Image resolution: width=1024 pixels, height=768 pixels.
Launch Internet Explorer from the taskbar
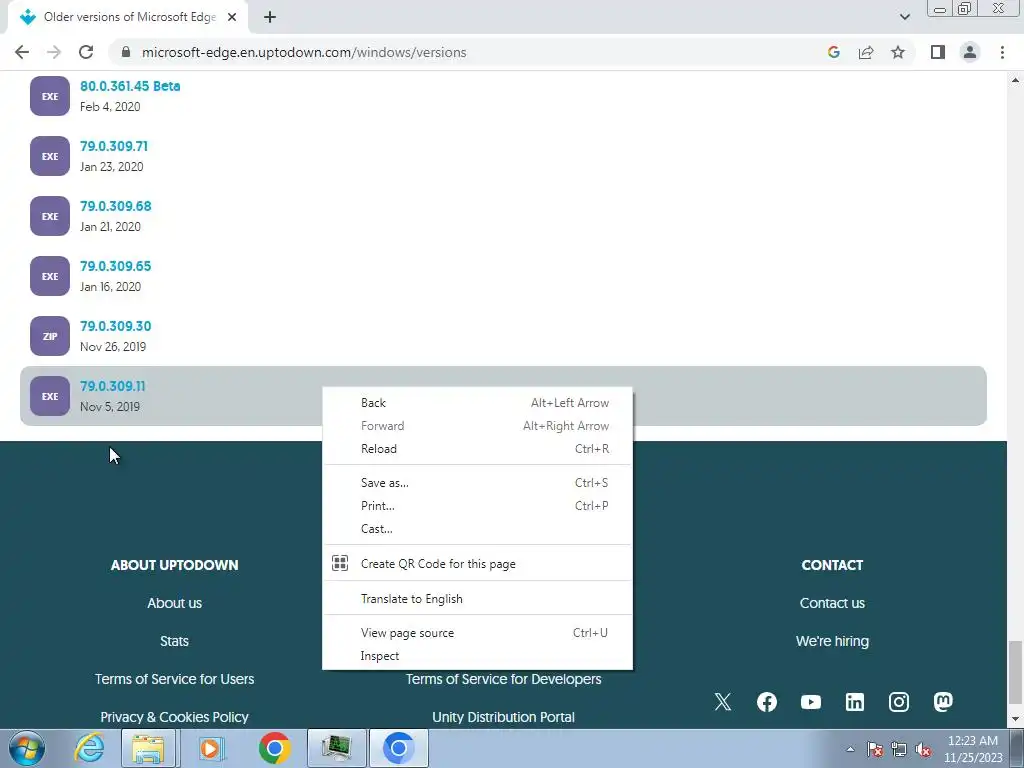point(89,748)
